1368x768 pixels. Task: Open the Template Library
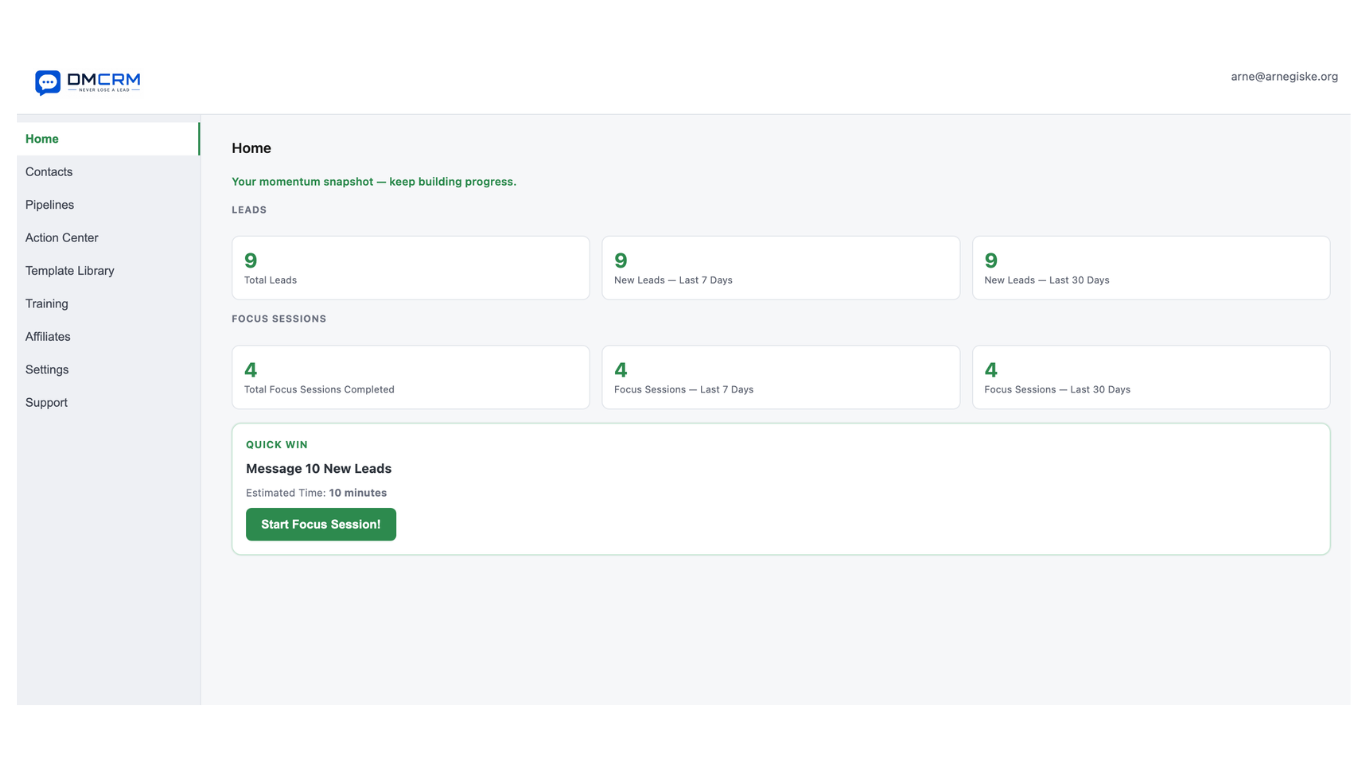click(108, 271)
